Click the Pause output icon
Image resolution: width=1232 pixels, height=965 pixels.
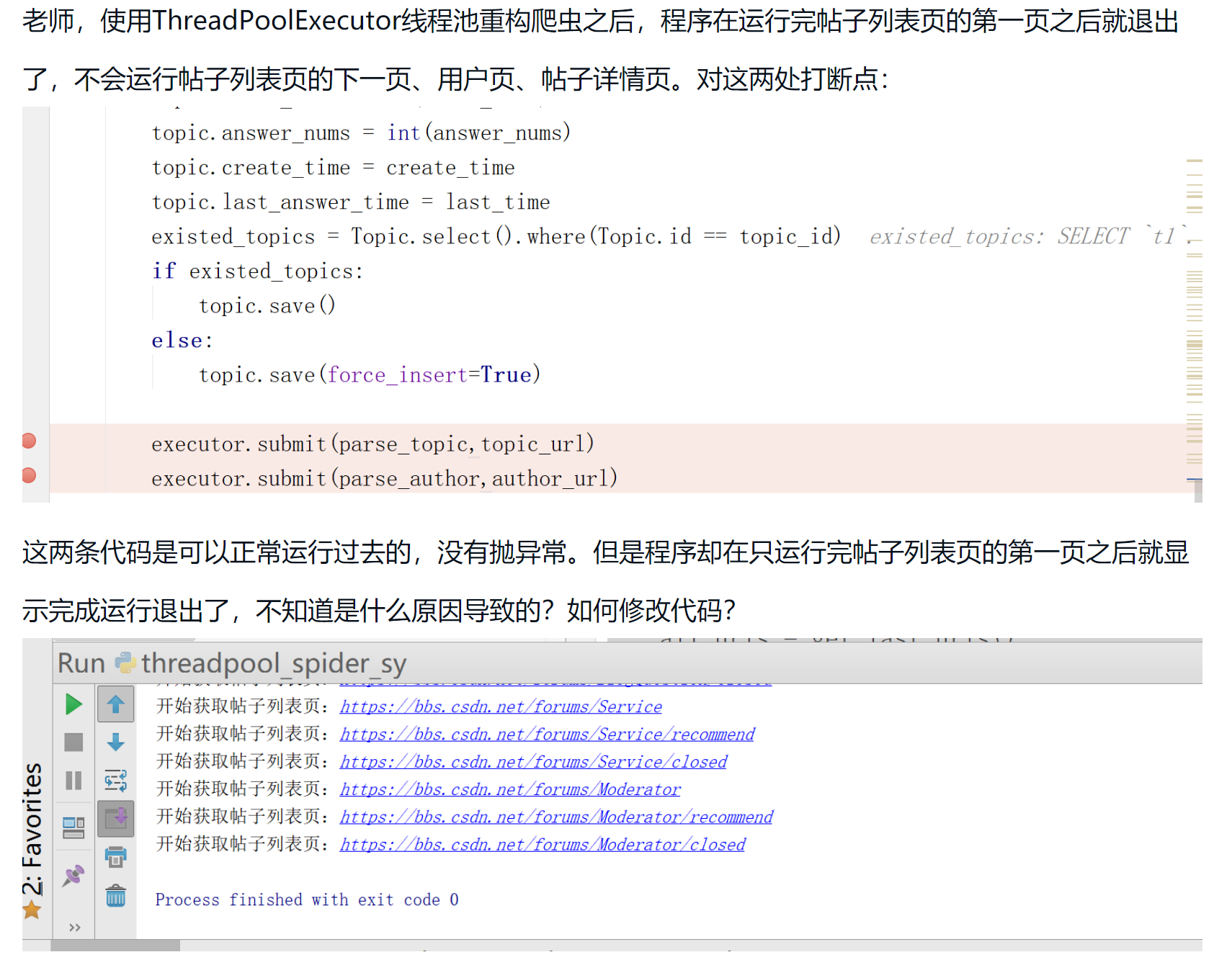pos(73,781)
